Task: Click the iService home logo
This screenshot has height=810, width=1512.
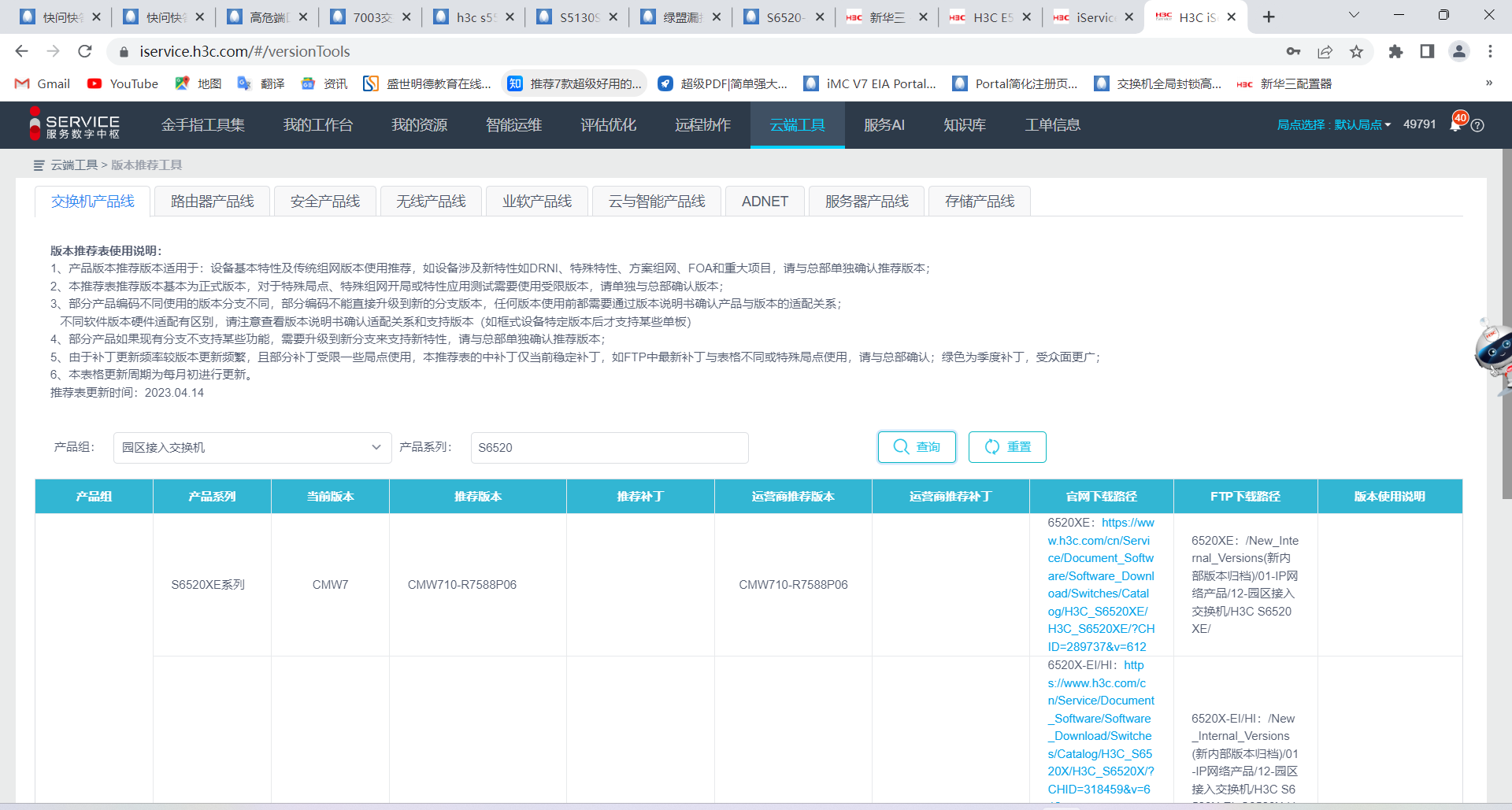Action: pyautogui.click(x=75, y=125)
